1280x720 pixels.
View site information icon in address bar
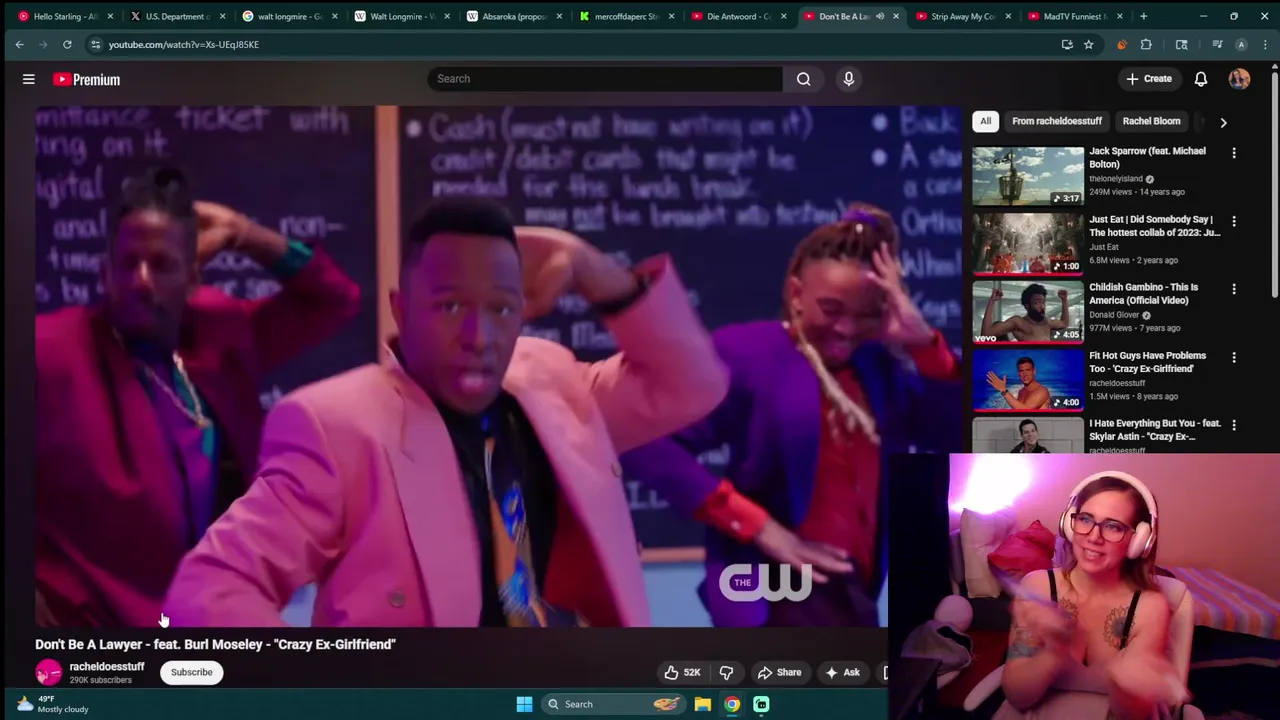pos(95,44)
